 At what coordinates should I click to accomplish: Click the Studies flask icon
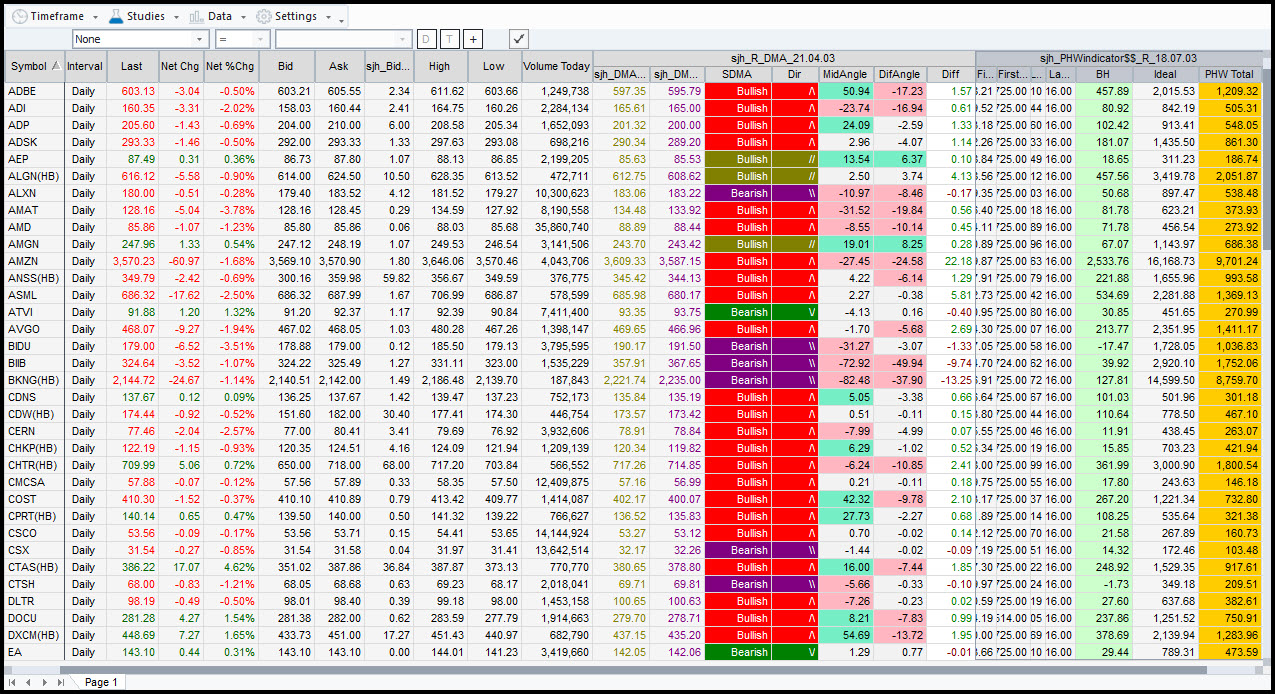(115, 16)
